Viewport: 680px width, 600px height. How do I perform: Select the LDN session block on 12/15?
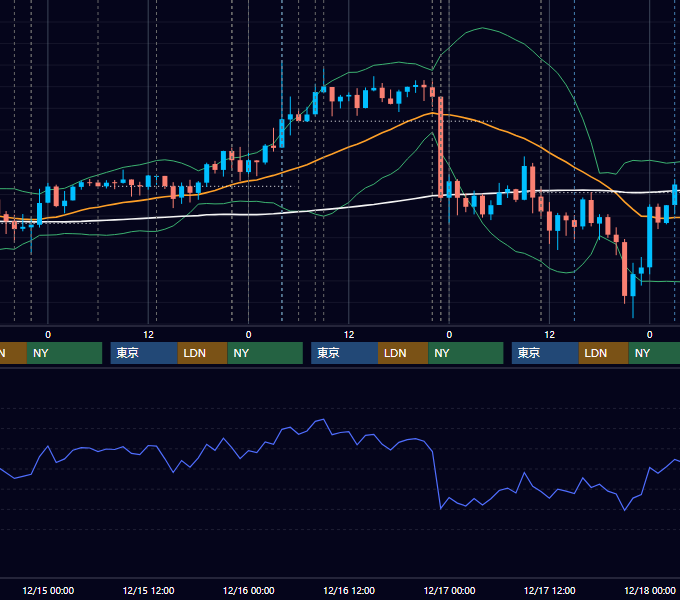[203, 353]
